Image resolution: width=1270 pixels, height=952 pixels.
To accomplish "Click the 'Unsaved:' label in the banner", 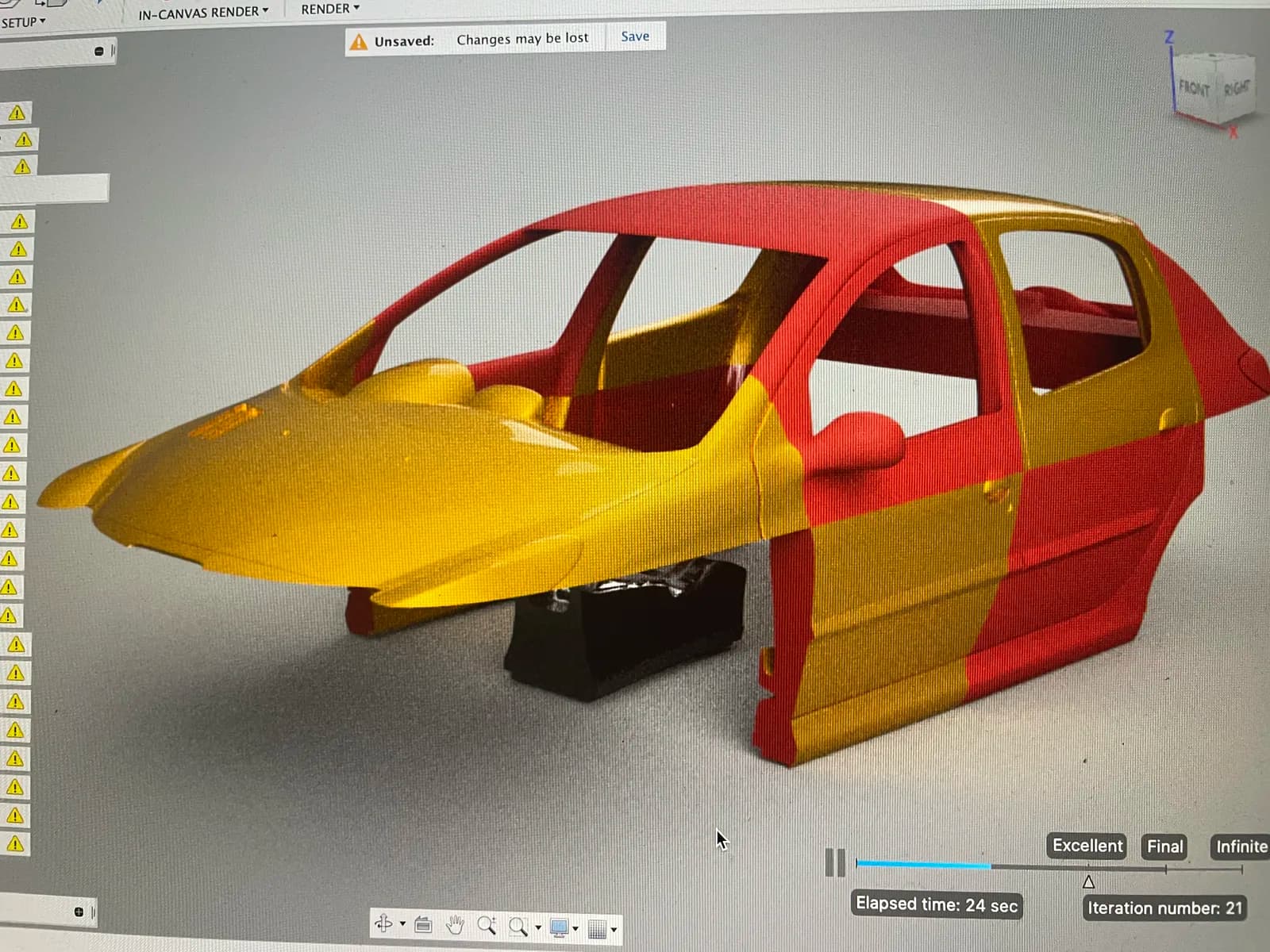I will pyautogui.click(x=404, y=41).
